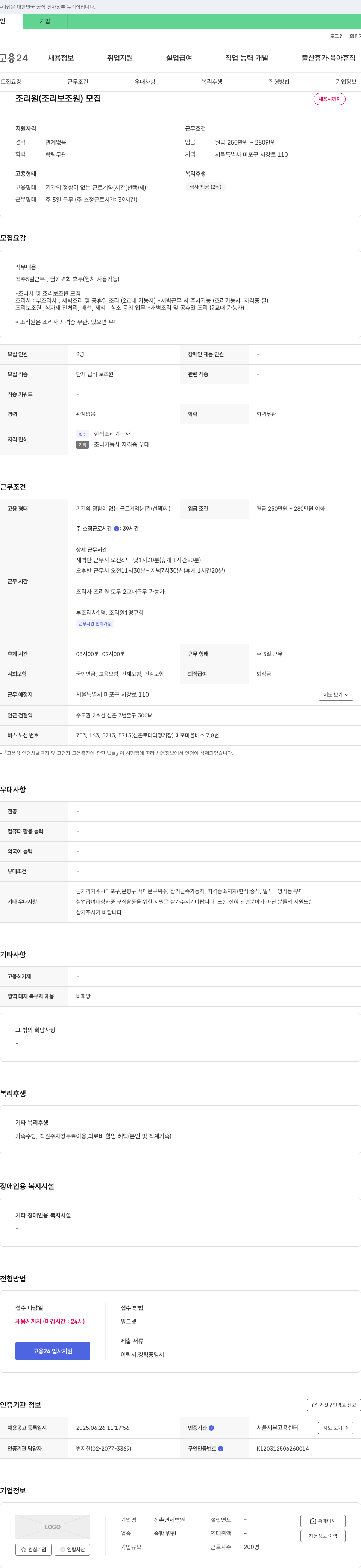This screenshot has height=1568, width=361.
Task: Jump to the 근무조건 section tab
Action: [78, 82]
